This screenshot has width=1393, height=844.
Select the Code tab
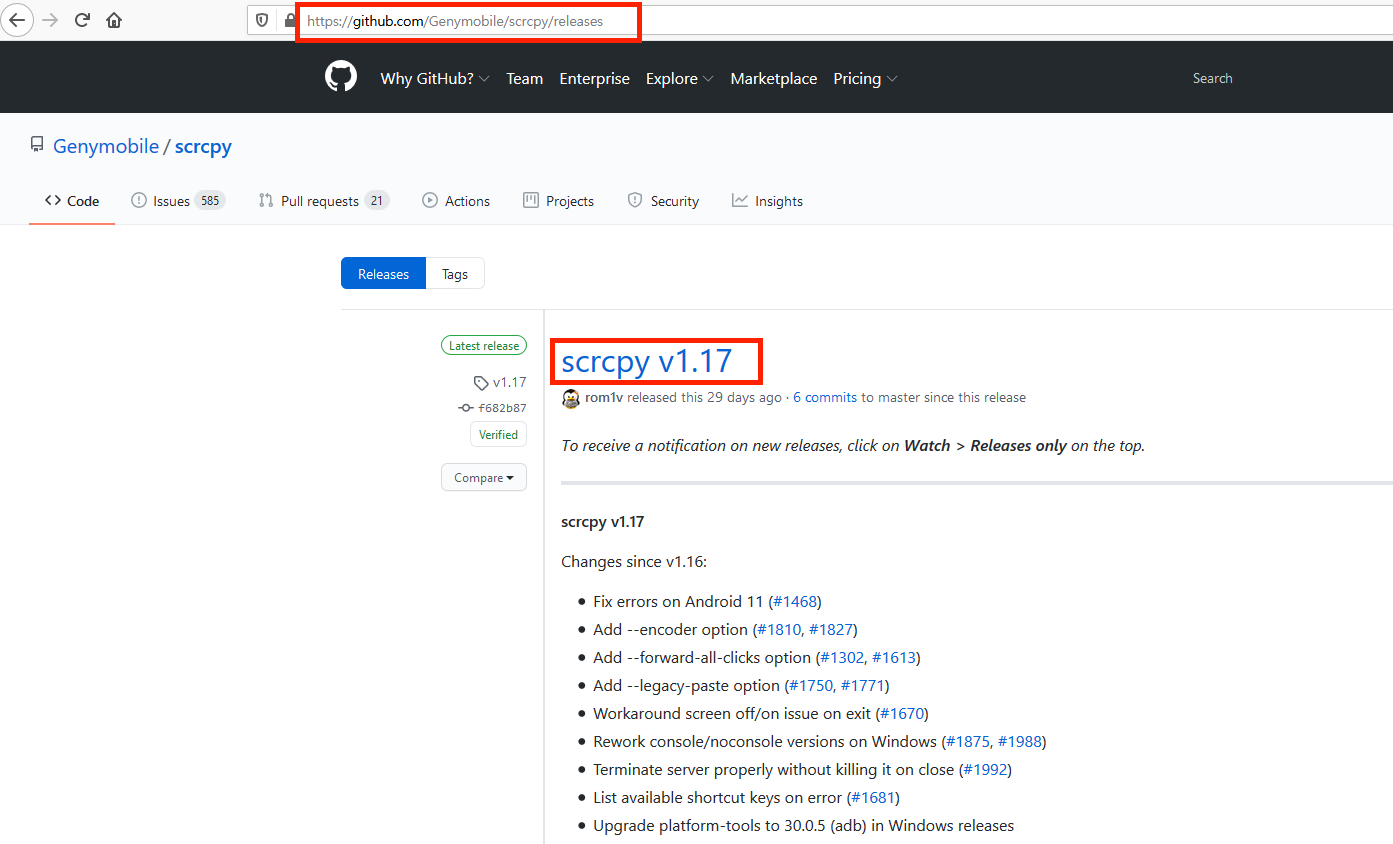click(x=72, y=201)
